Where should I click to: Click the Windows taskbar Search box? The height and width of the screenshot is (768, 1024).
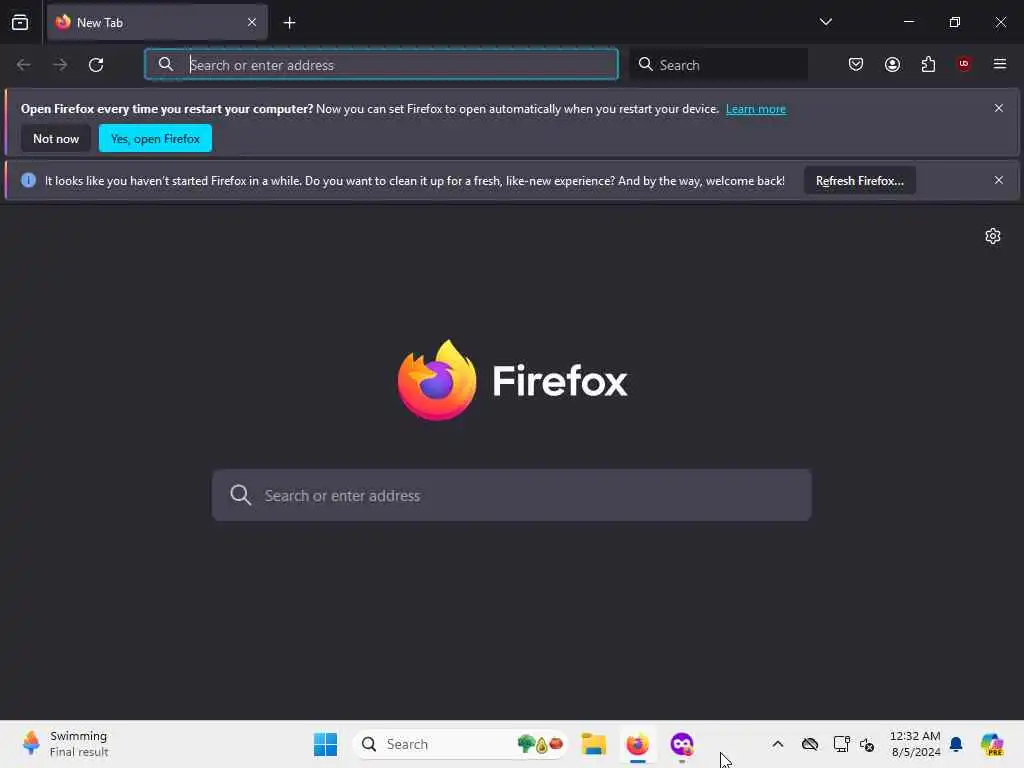click(460, 744)
